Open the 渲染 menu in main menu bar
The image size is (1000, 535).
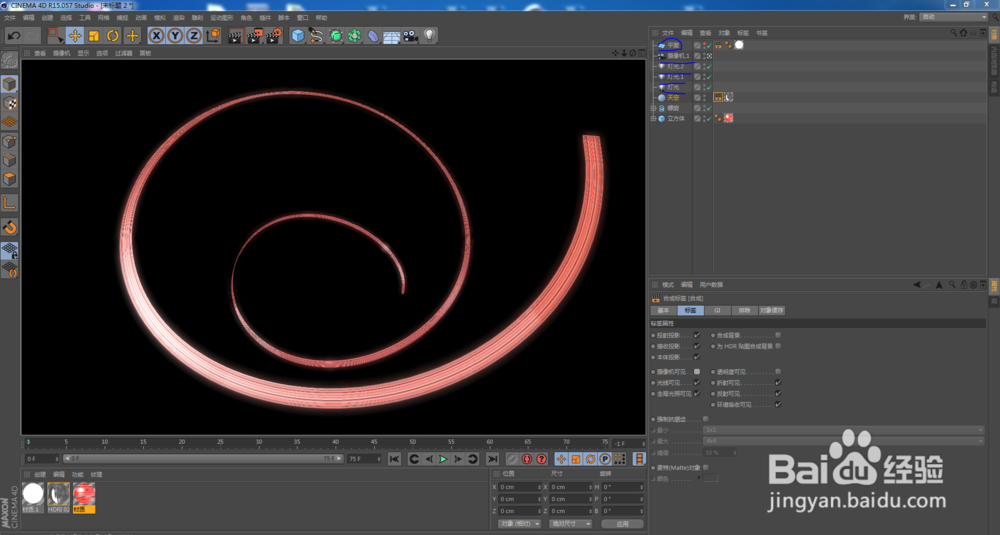tap(179, 18)
